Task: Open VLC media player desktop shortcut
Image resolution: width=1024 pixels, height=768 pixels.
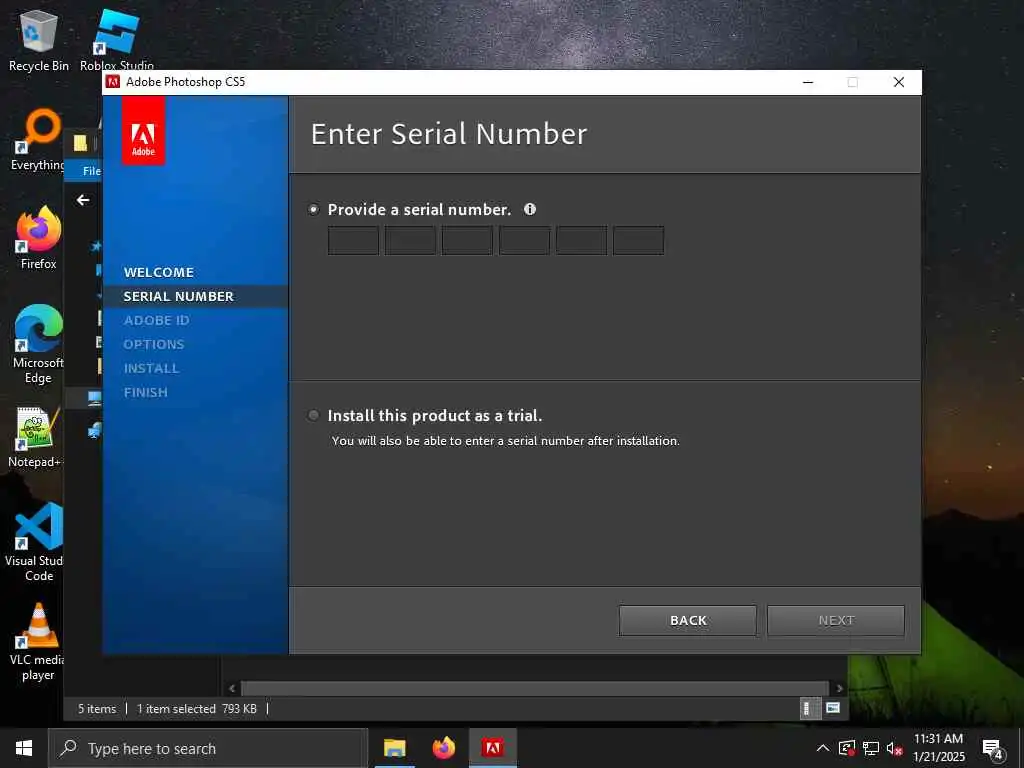Action: click(38, 642)
